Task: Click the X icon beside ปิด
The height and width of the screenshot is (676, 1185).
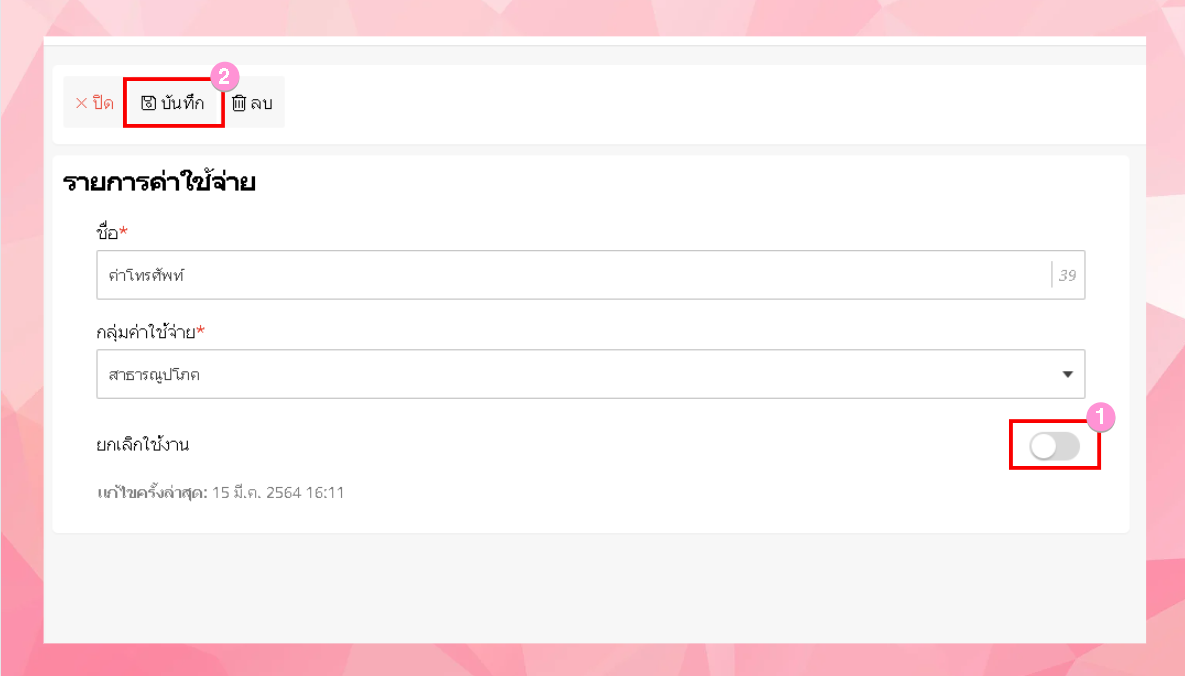Action: tap(81, 103)
